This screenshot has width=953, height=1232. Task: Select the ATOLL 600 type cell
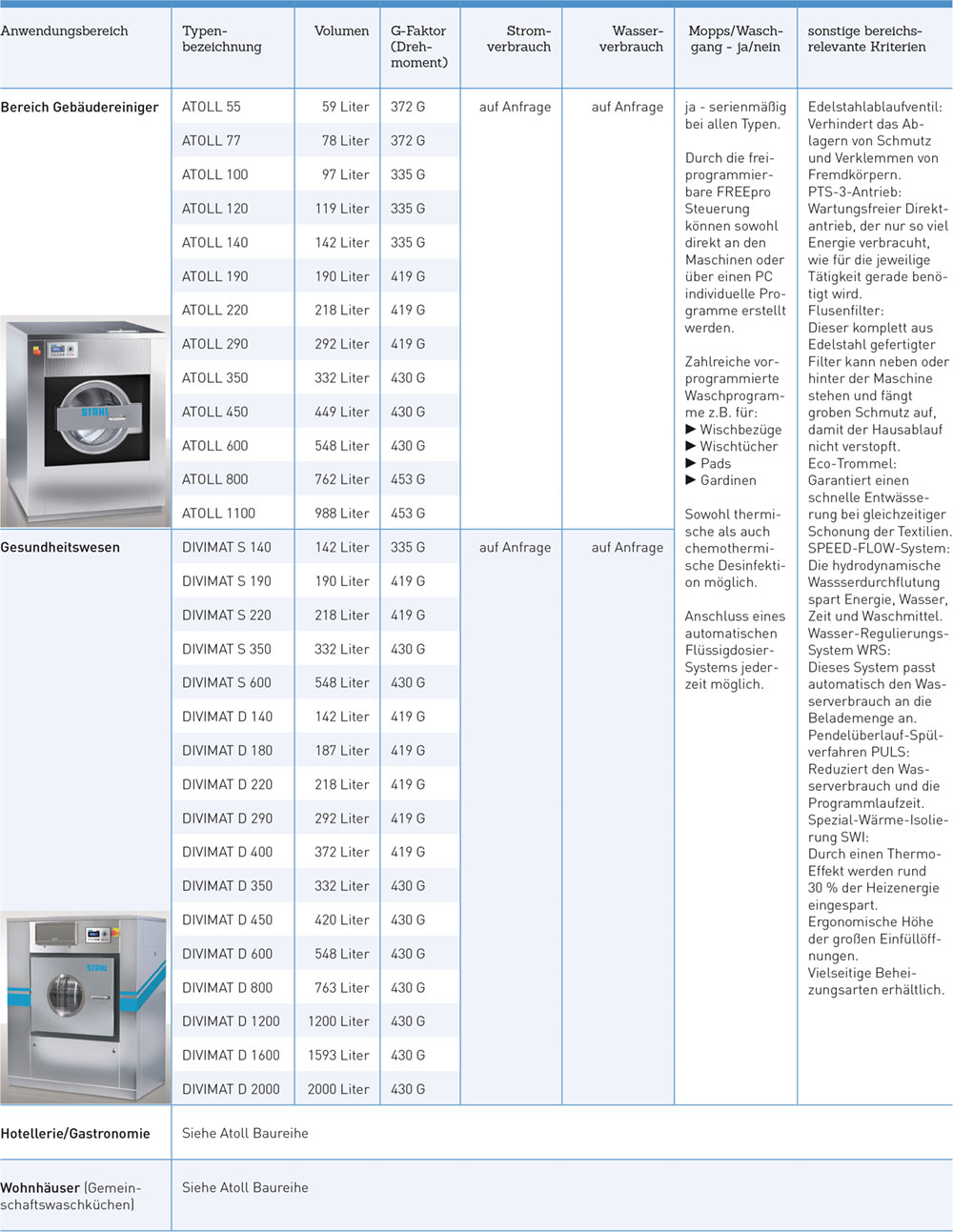pos(215,446)
